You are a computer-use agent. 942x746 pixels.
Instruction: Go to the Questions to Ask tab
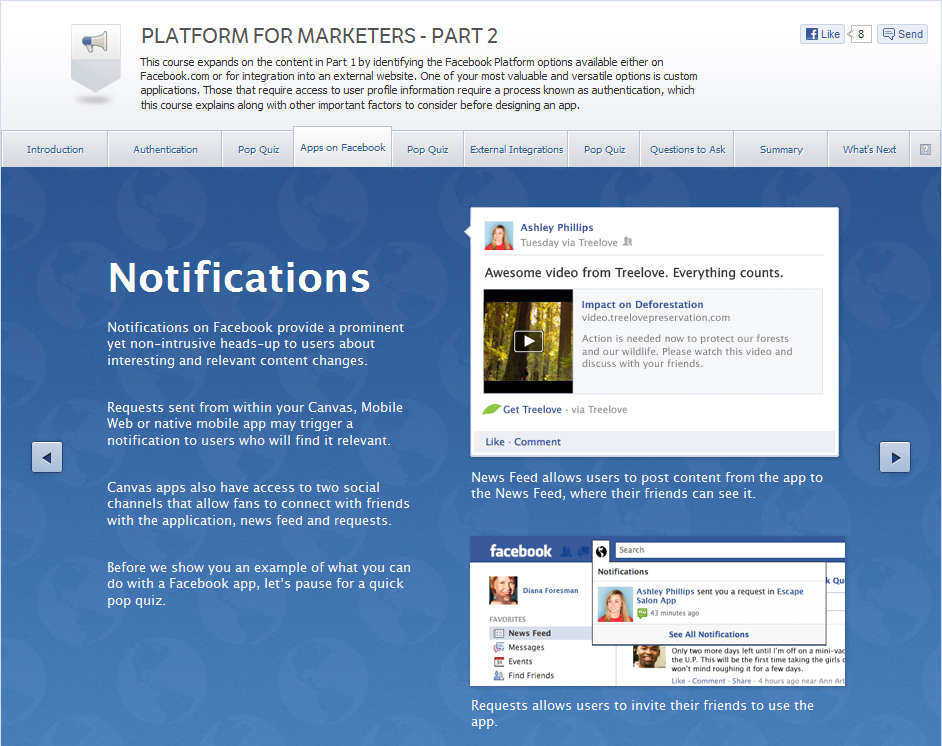coord(687,149)
